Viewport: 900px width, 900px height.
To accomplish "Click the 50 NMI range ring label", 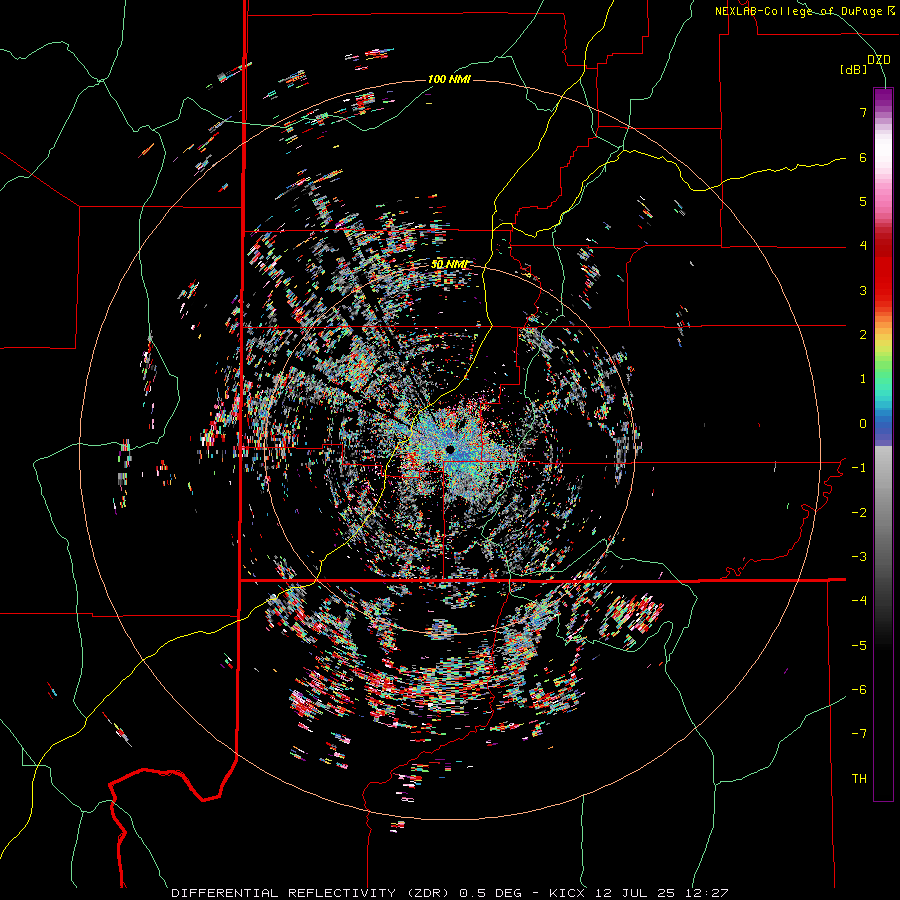I will coord(449,264).
